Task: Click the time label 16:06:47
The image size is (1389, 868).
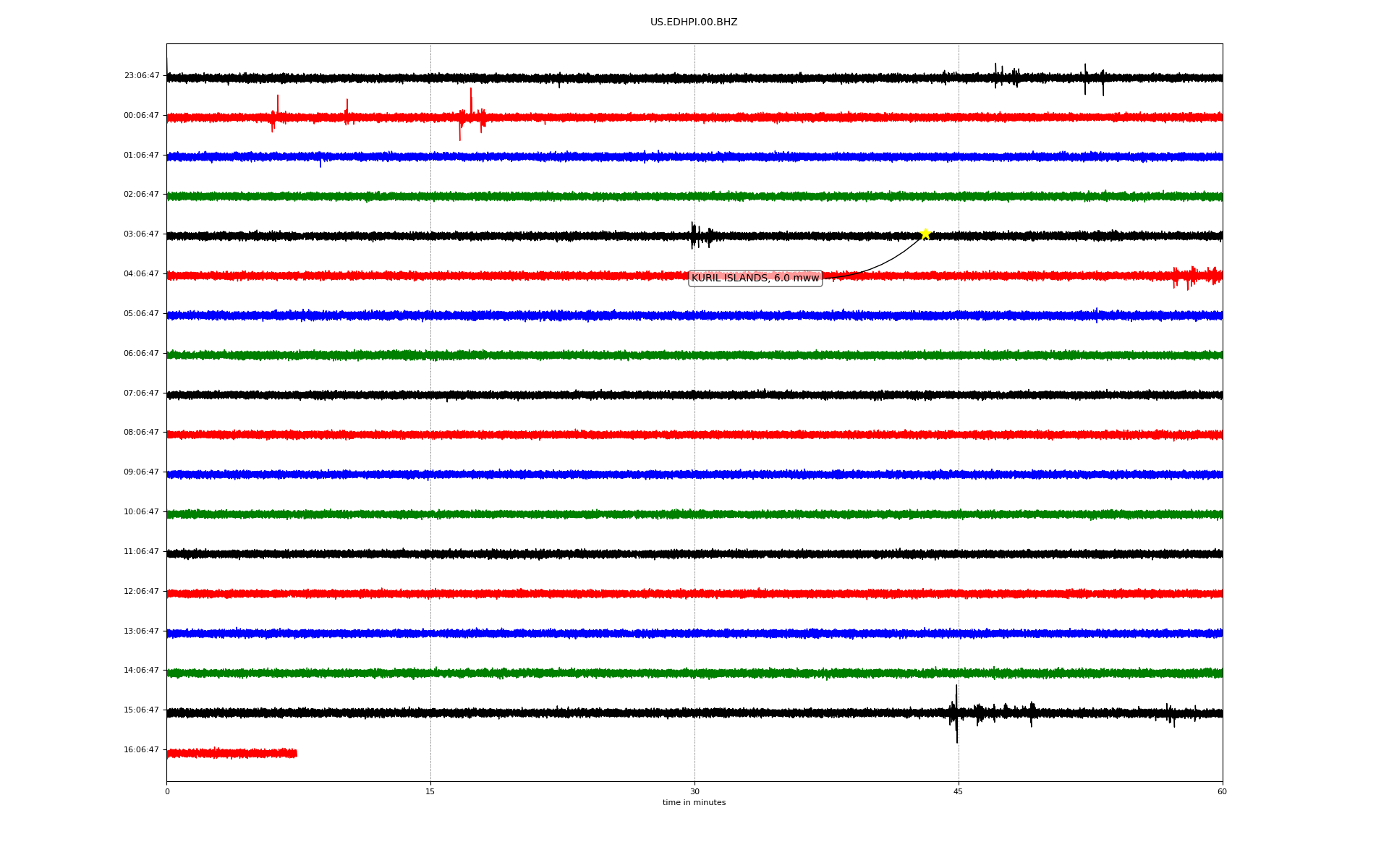Action: [142, 750]
